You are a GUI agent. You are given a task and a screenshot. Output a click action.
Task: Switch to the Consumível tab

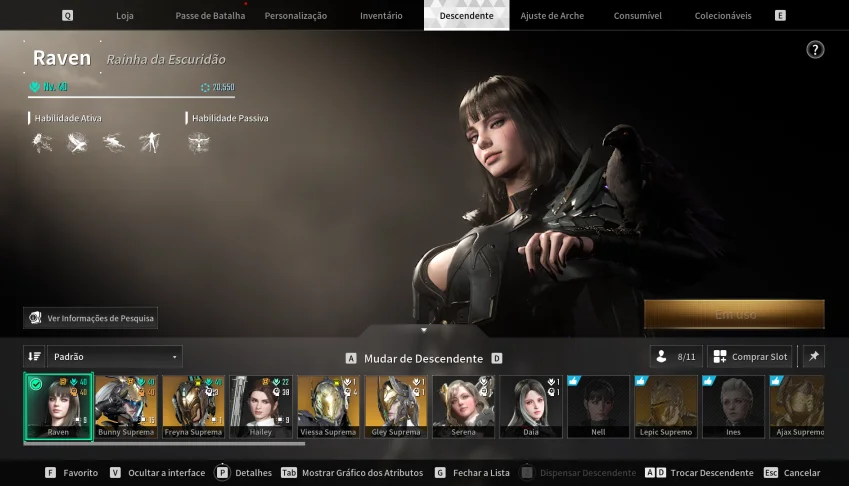[637, 16]
